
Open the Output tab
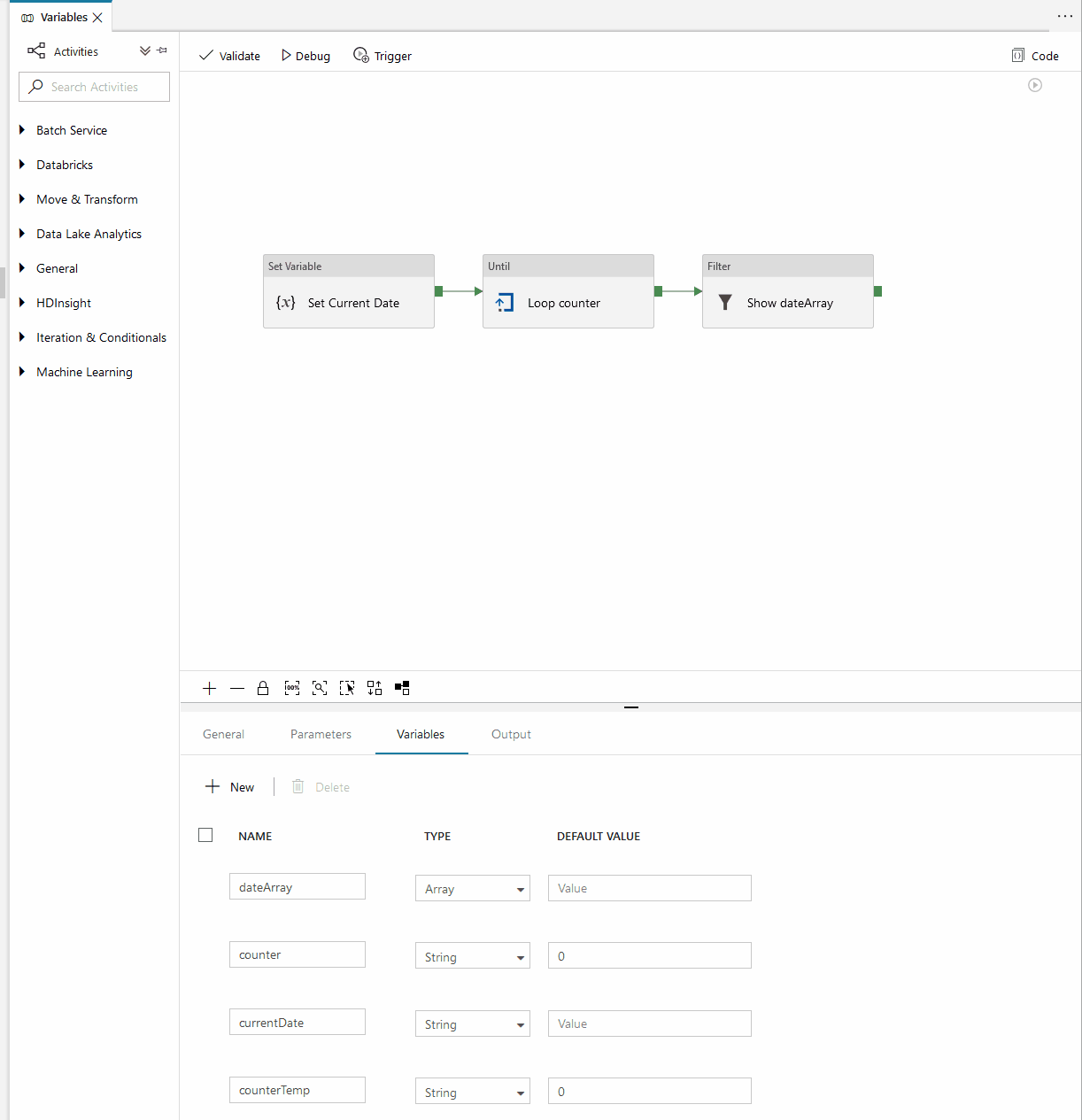point(511,734)
